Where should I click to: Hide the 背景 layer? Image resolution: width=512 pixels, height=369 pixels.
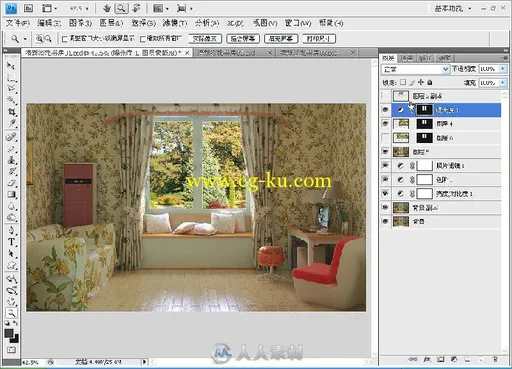pyautogui.click(x=385, y=221)
